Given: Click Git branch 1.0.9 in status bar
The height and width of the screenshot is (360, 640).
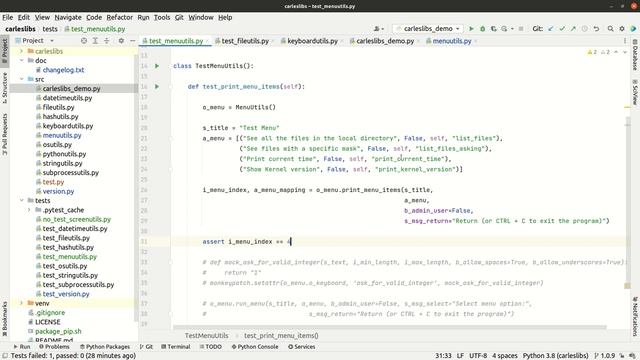Looking at the screenshot, I should (x=604, y=356).
